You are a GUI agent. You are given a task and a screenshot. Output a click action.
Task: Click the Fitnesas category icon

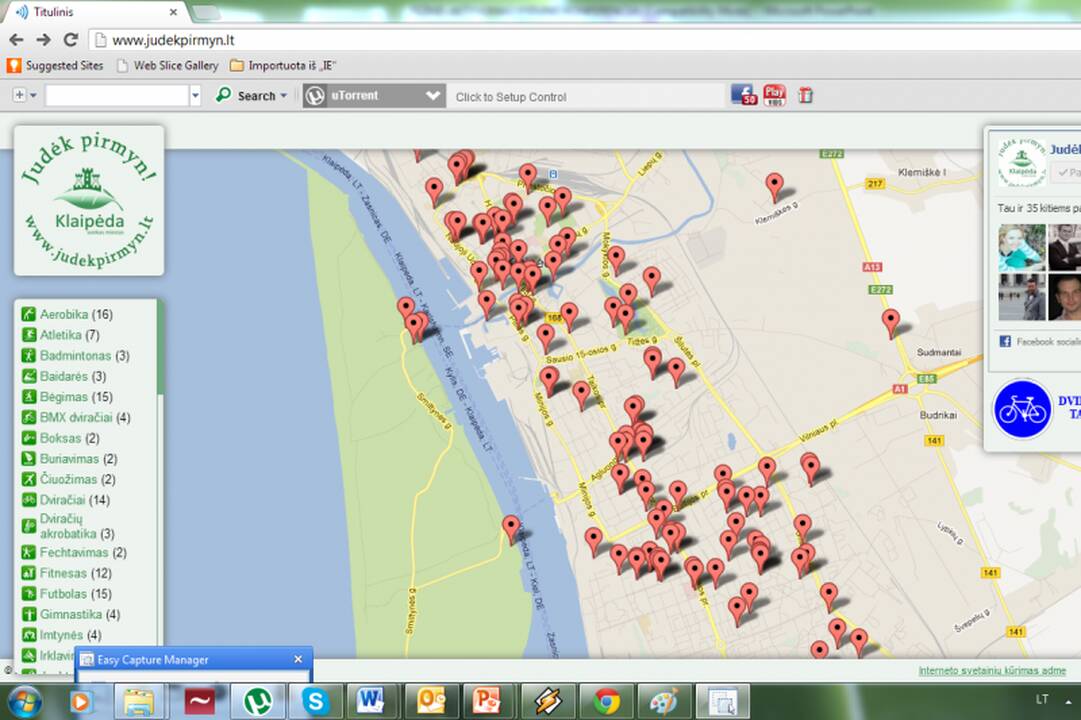click(28, 573)
